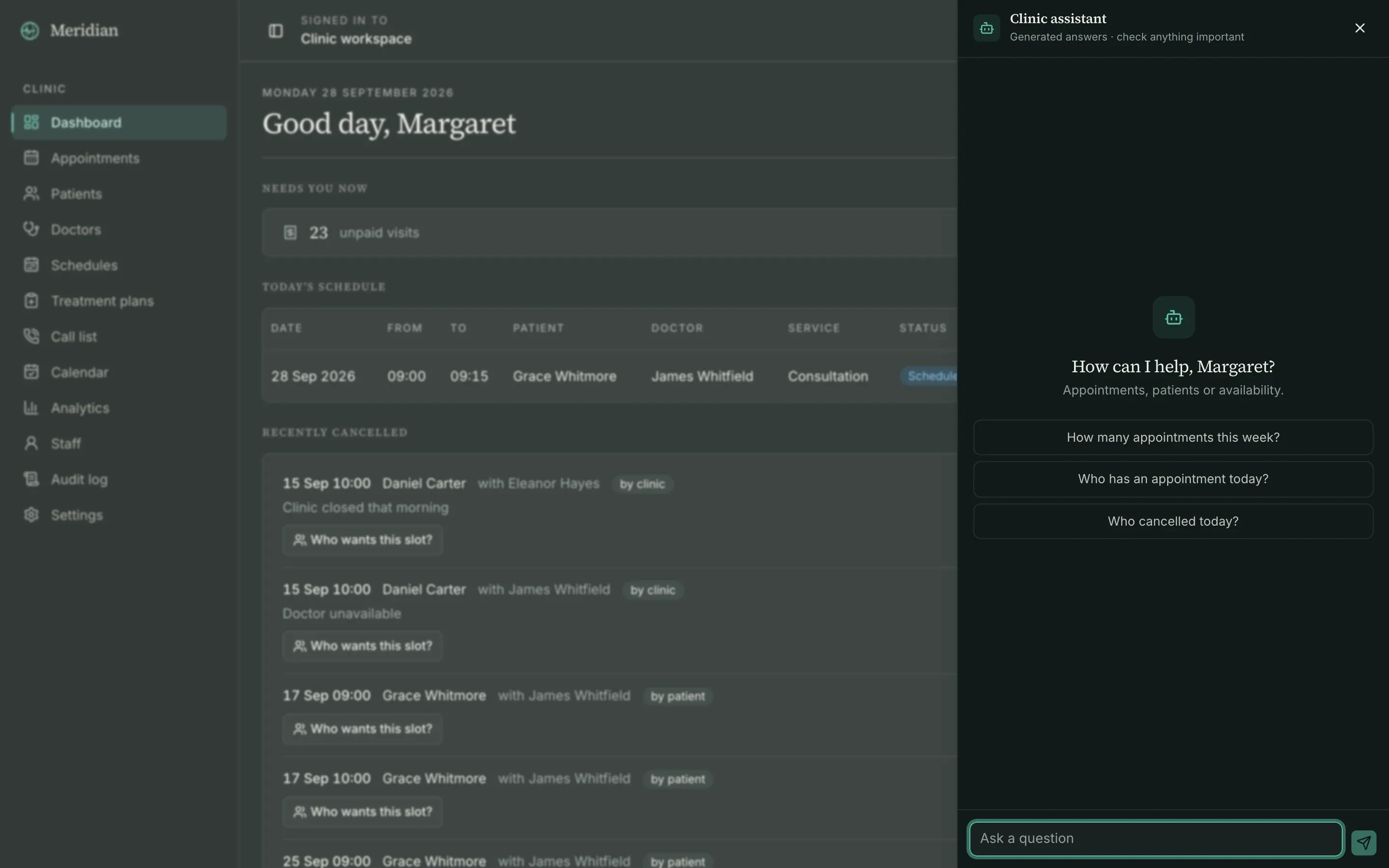Click "Who wants this slot?" under Doctor unavailable

click(363, 646)
